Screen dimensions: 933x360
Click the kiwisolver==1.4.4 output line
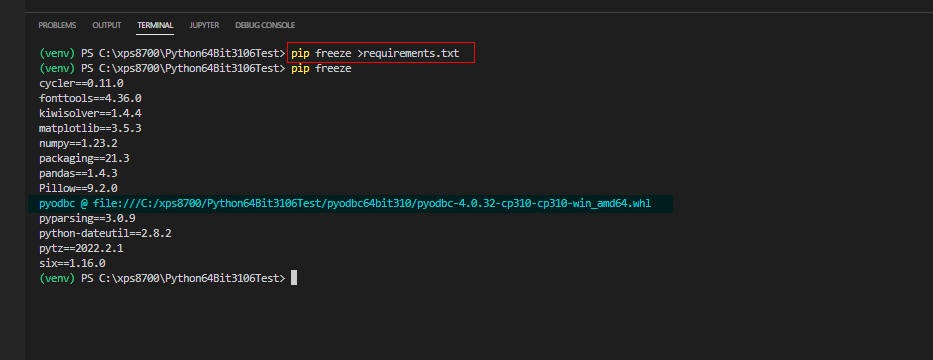tap(90, 113)
